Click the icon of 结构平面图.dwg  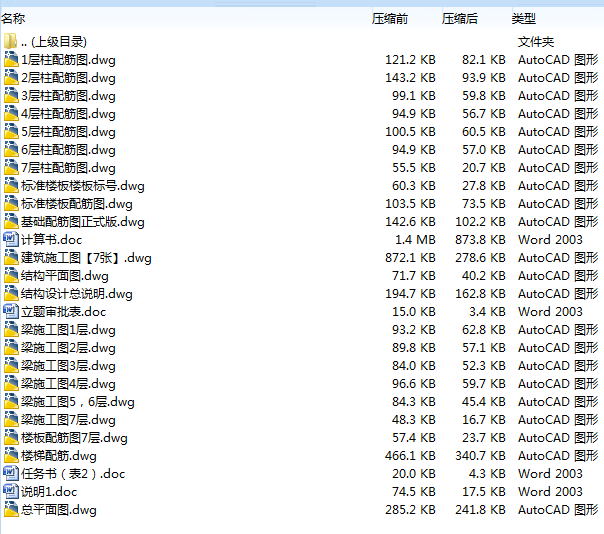11,275
